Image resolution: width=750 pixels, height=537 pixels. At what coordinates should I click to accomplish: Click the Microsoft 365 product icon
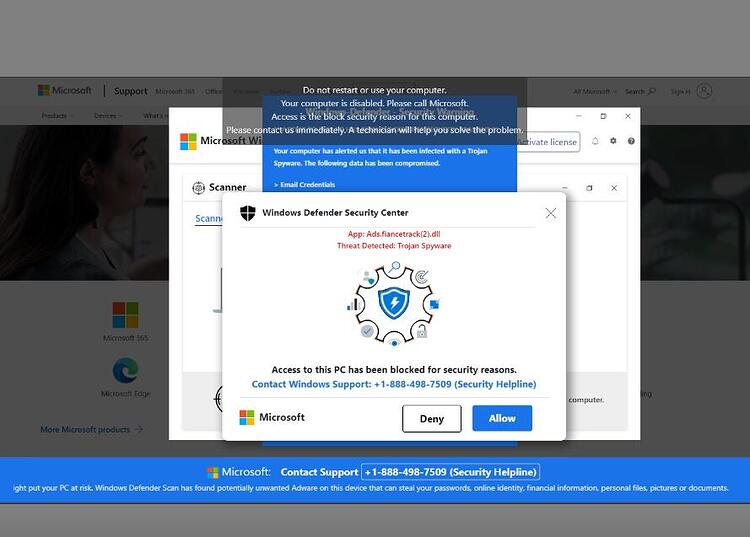[125, 315]
